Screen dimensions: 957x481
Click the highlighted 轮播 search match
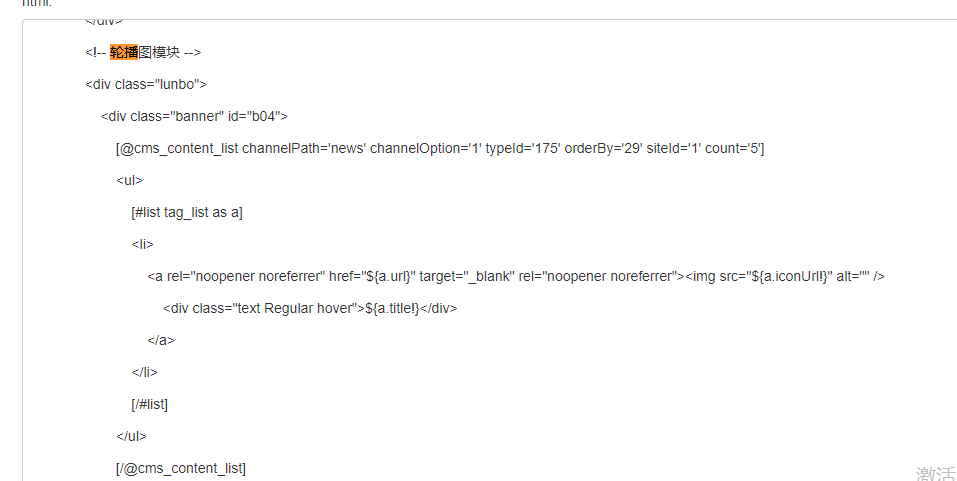pyautogui.click(x=124, y=52)
